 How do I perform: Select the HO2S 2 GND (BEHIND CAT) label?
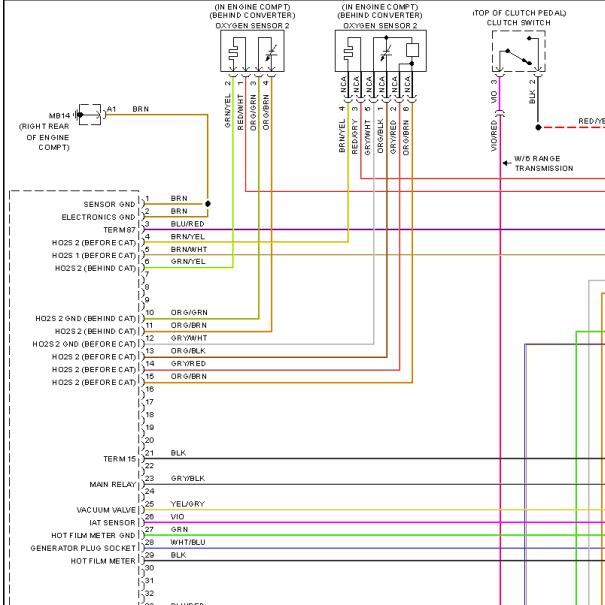click(x=86, y=319)
